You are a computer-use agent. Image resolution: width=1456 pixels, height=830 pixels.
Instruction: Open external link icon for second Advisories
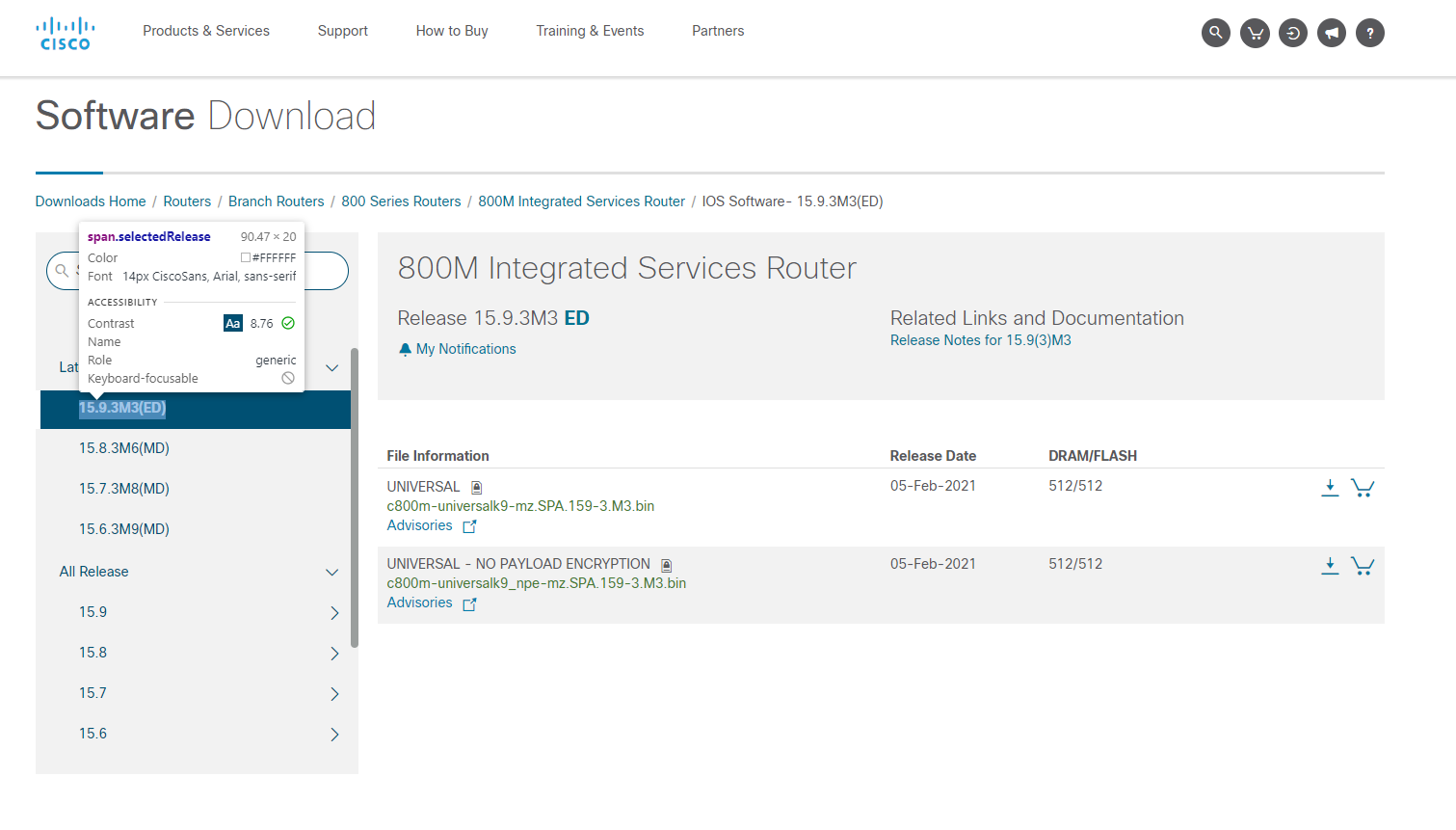(x=469, y=603)
